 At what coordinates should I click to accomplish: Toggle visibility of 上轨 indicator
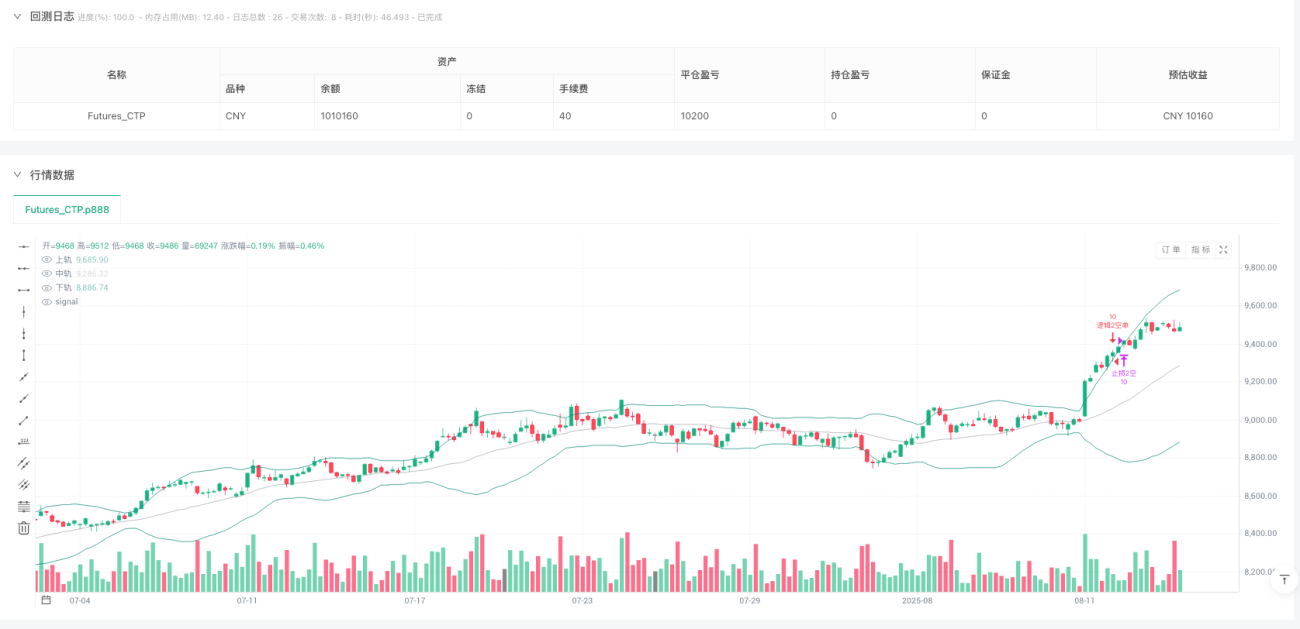coord(46,260)
